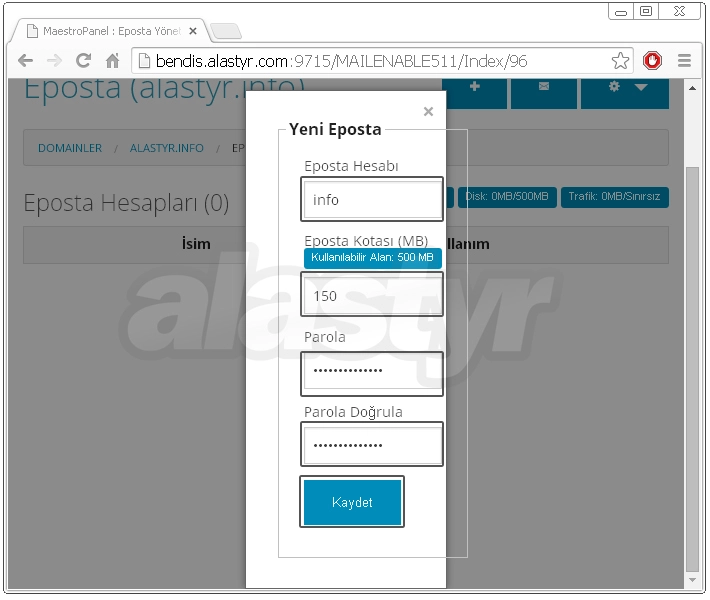Click the envelope mail button
710x600 pixels.
click(544, 93)
